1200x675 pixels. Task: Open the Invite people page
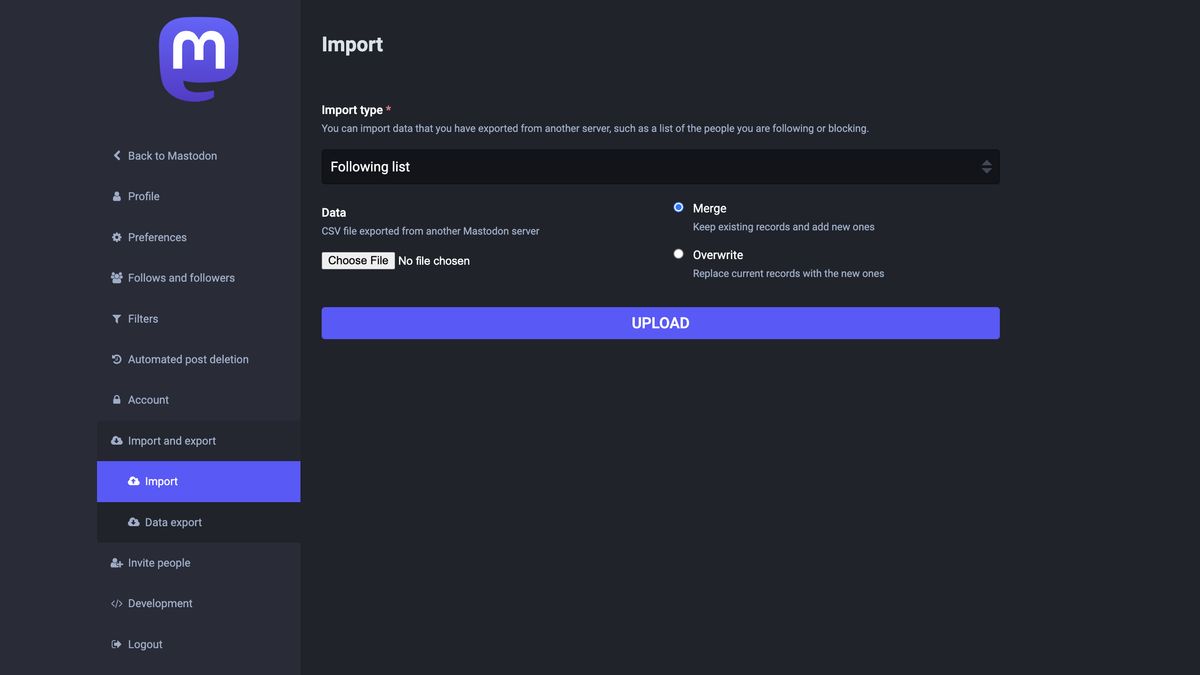(158, 562)
